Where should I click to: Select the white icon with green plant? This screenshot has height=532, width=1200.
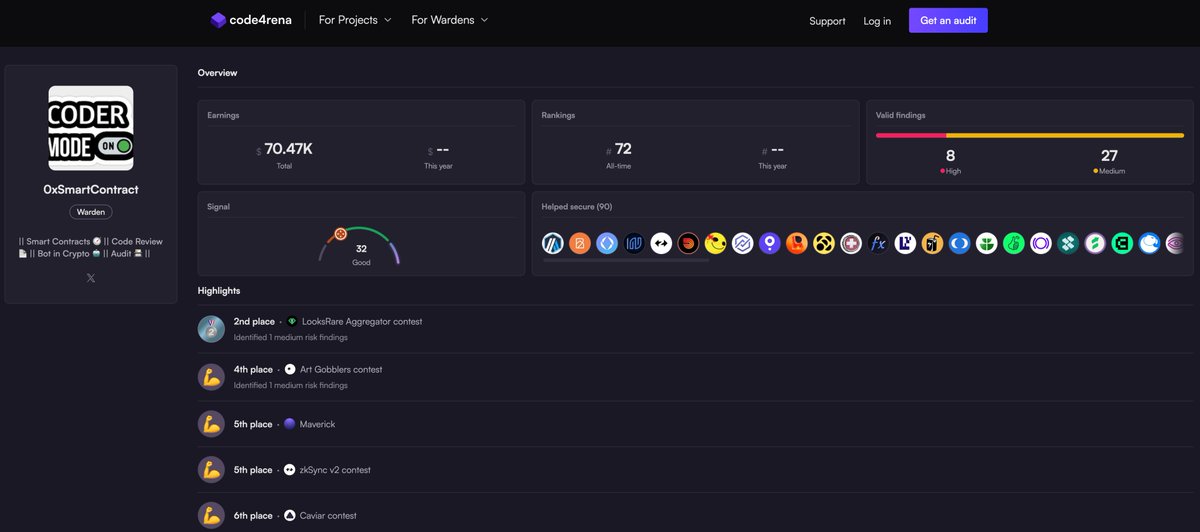point(986,243)
